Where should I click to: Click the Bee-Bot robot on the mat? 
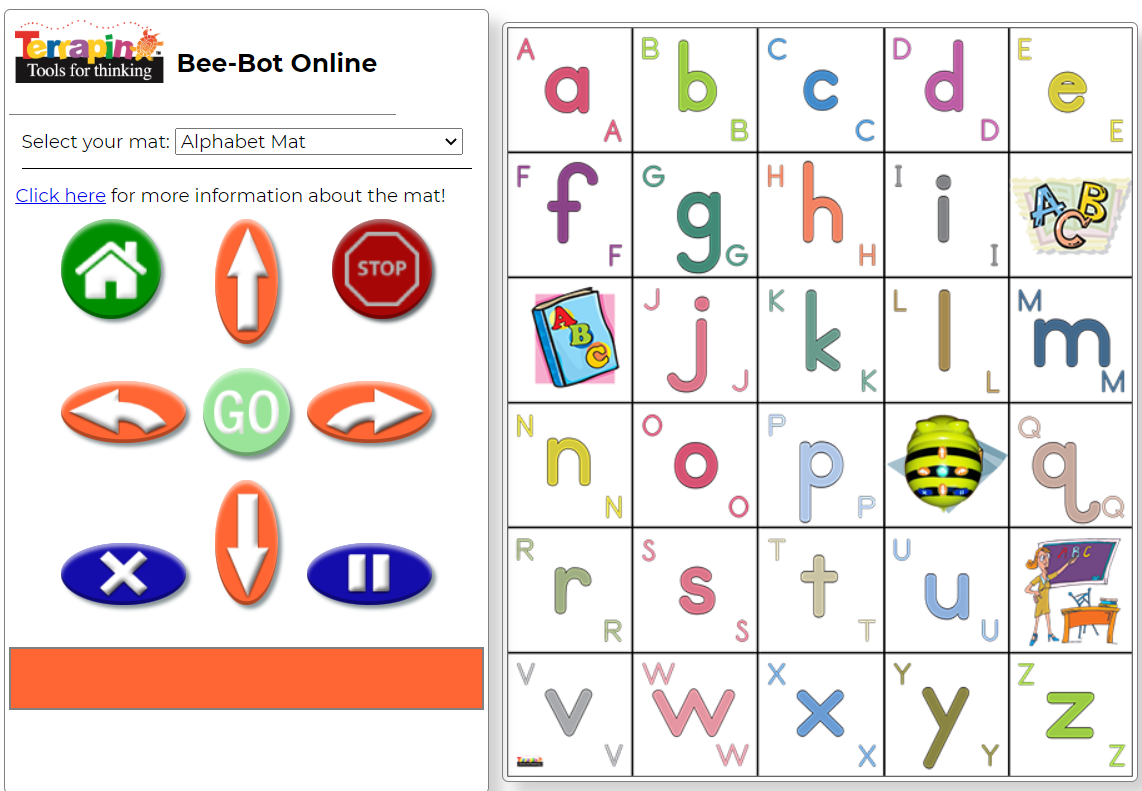pyautogui.click(x=945, y=464)
